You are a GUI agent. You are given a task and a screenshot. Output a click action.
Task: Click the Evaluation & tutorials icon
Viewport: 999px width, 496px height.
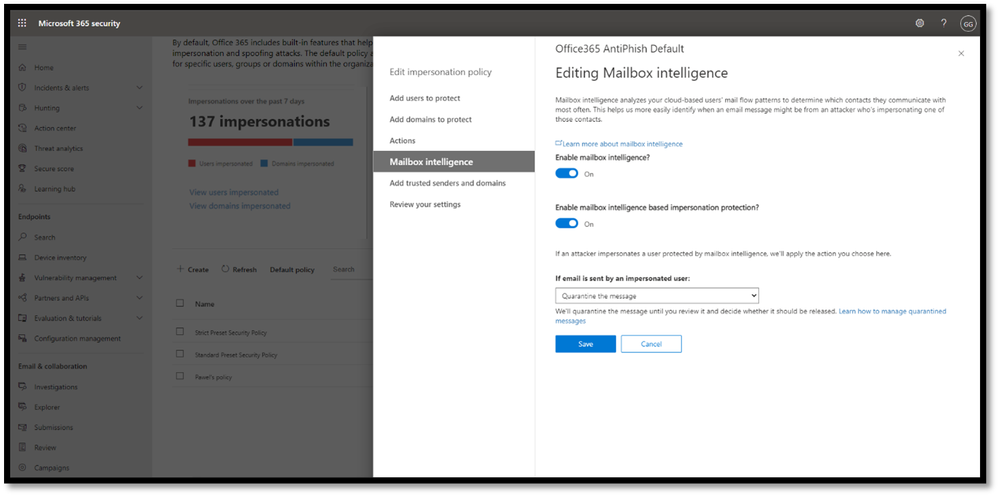(22, 318)
